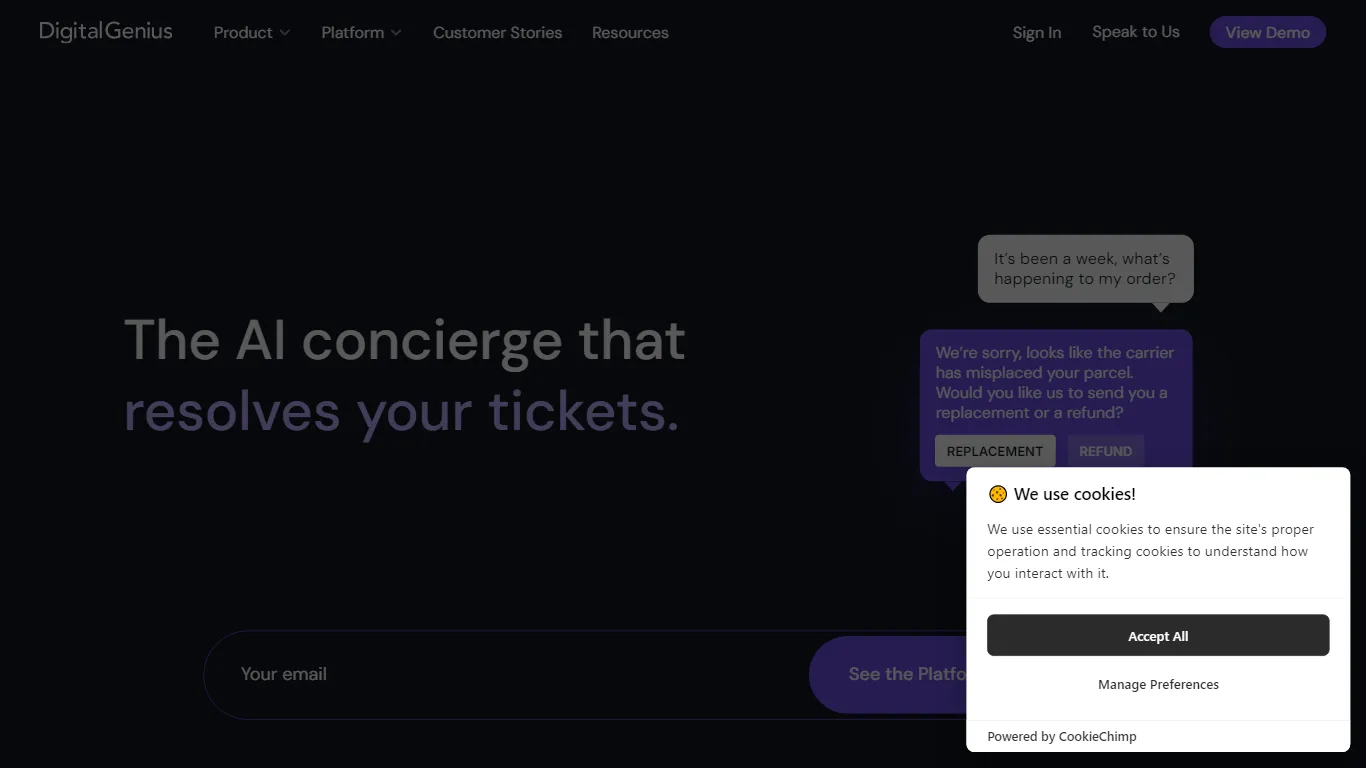
Task: Open the Customer Stories page
Action: point(497,33)
